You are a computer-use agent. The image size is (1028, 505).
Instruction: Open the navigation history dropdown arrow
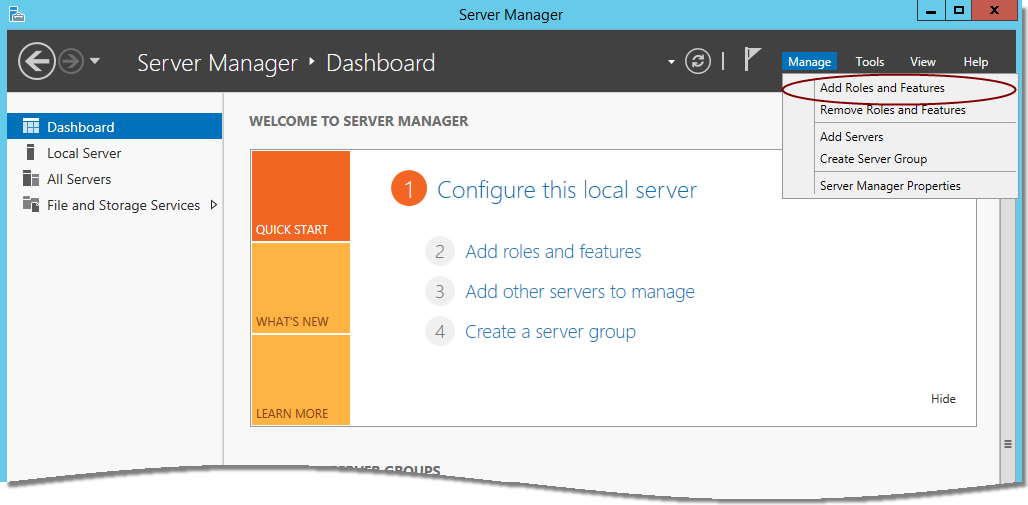[95, 61]
